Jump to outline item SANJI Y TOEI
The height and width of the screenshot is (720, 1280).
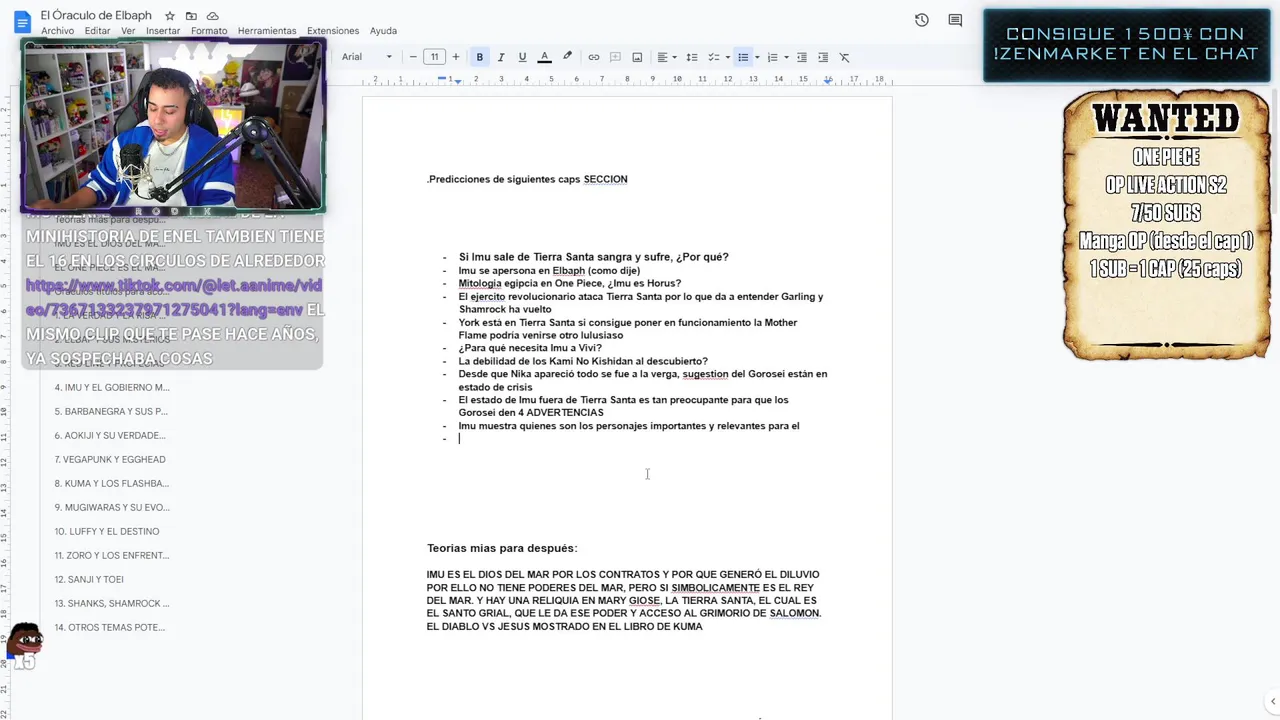tap(89, 579)
